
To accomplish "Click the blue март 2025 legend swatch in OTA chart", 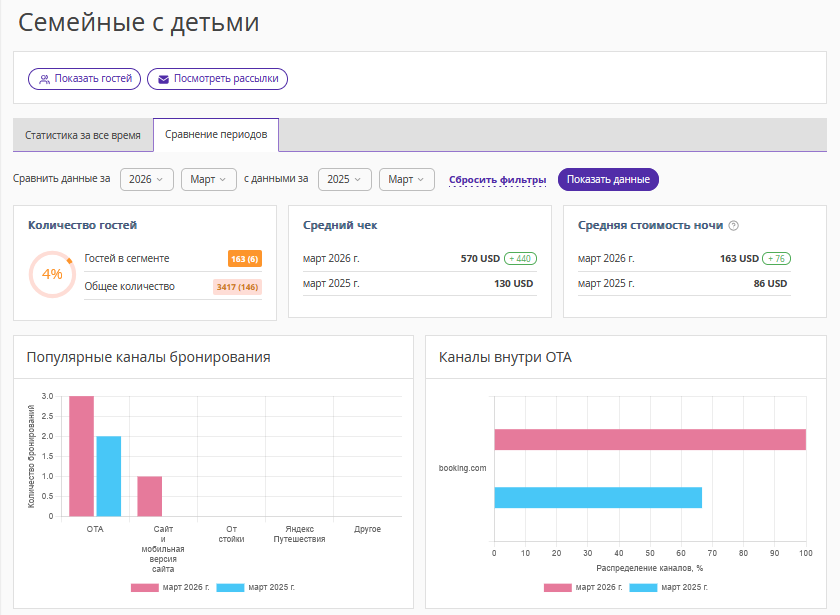I will point(643,587).
